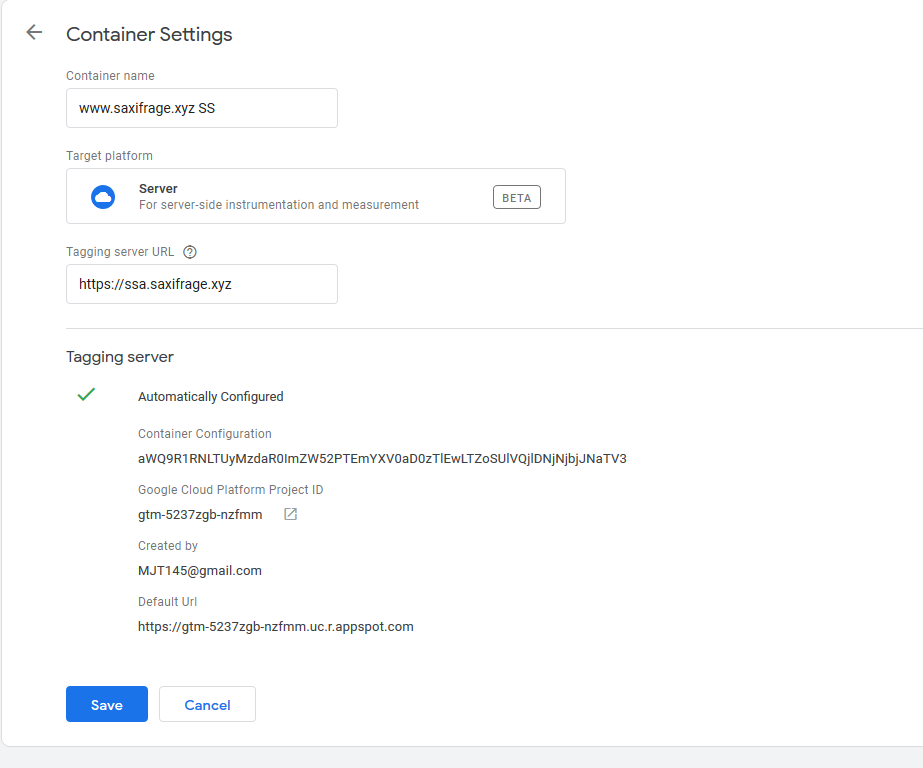
Task: Click the Google Cloud Platform Project ID label
Action: (230, 490)
